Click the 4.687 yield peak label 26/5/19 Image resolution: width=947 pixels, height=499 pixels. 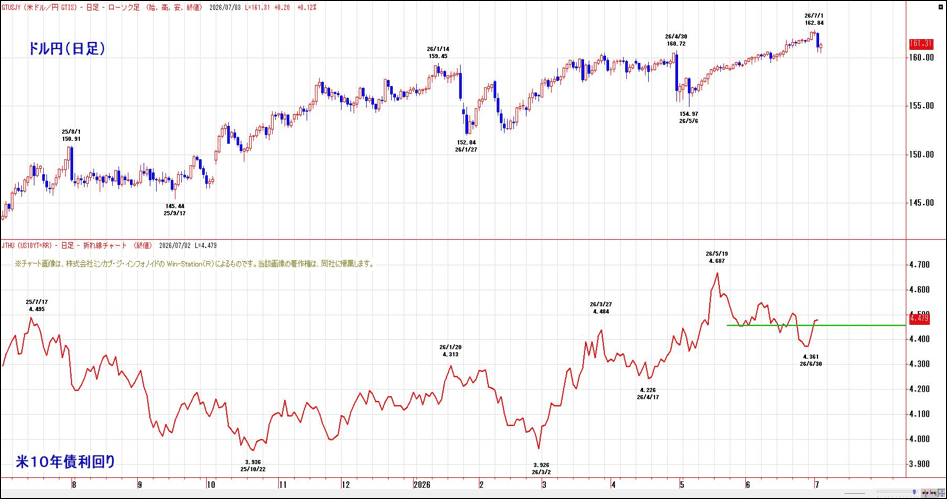click(716, 257)
